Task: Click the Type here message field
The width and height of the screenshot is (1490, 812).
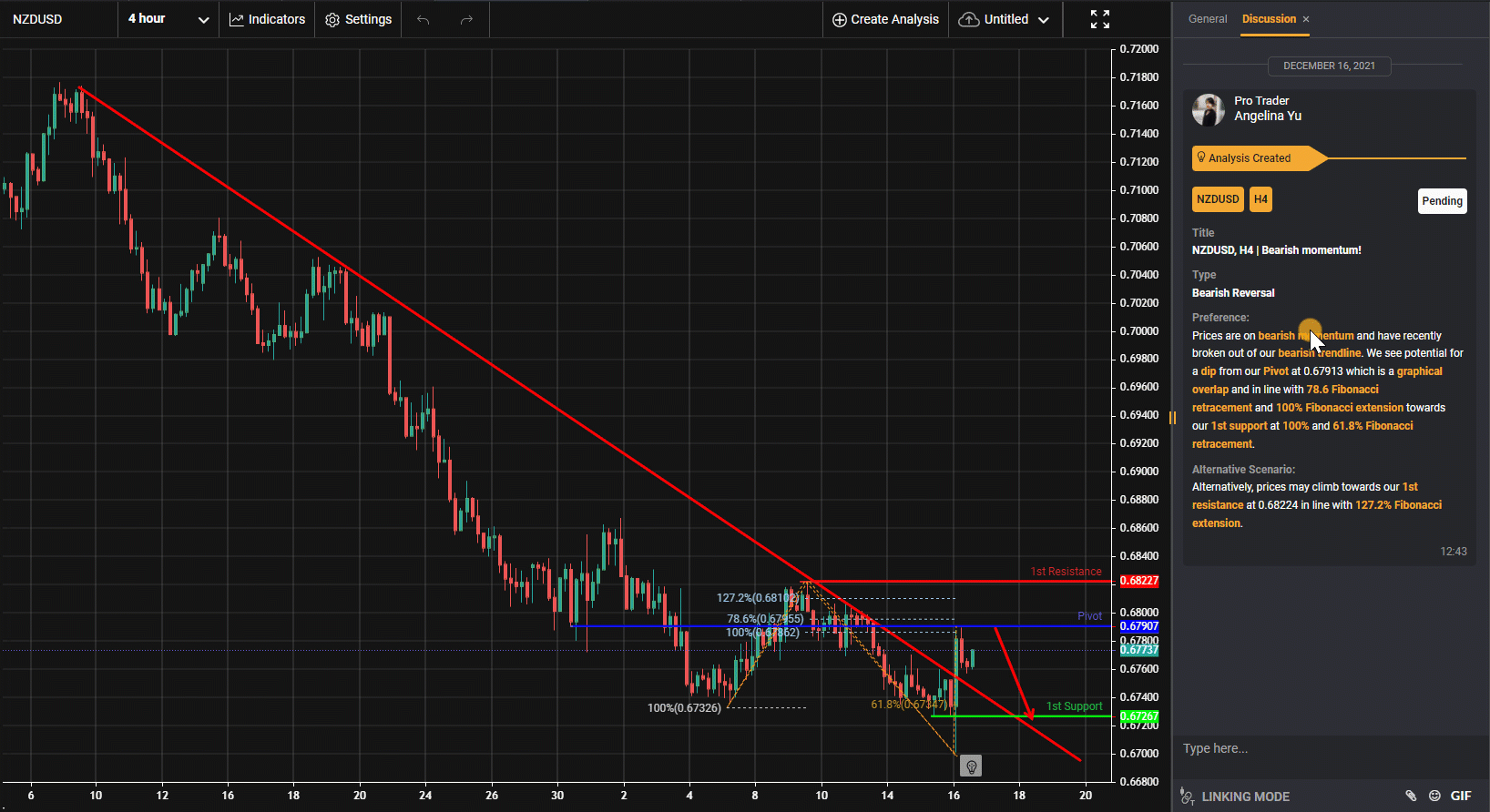Action: point(1330,748)
